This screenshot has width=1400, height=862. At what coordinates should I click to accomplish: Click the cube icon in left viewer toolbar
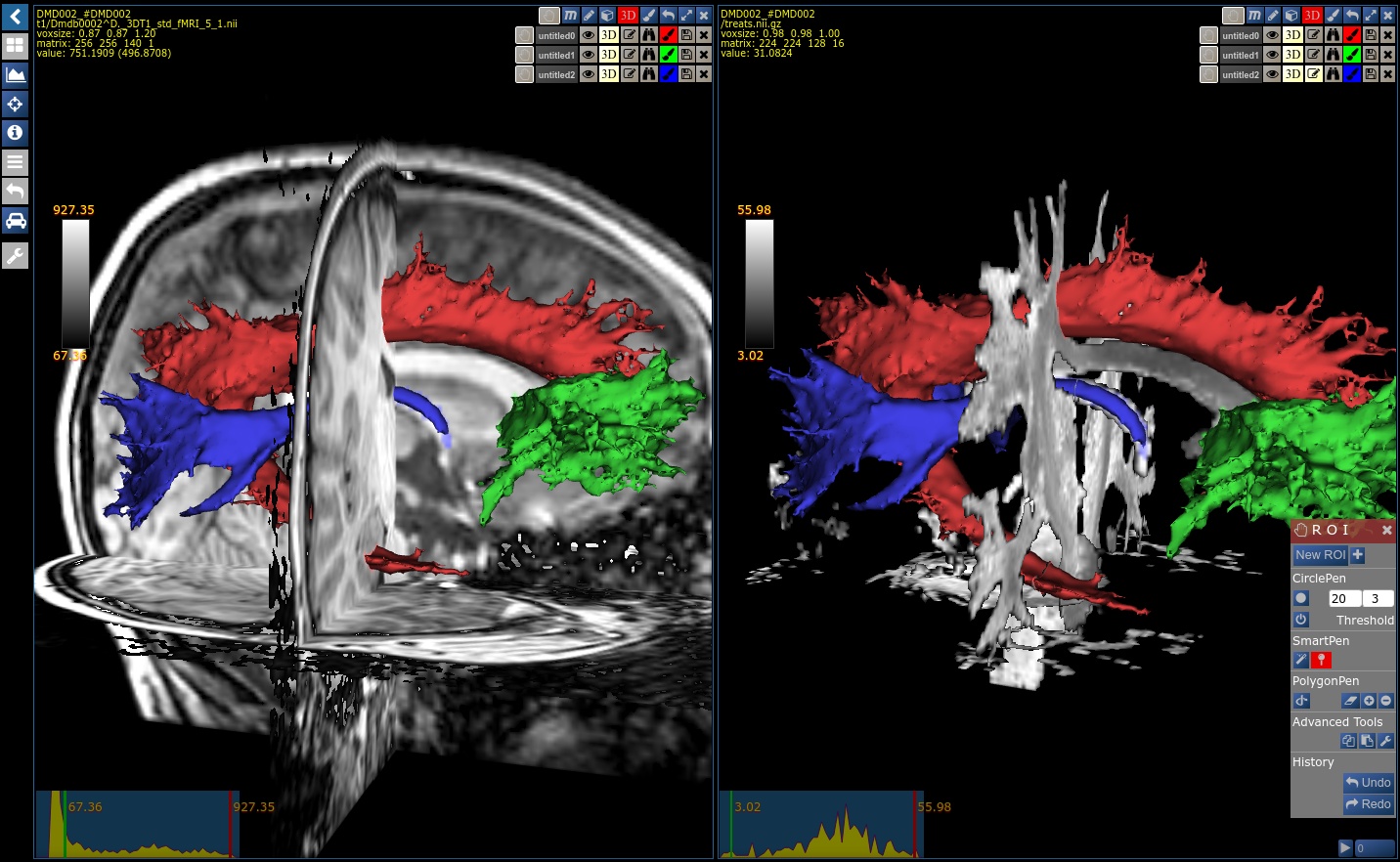(x=607, y=16)
